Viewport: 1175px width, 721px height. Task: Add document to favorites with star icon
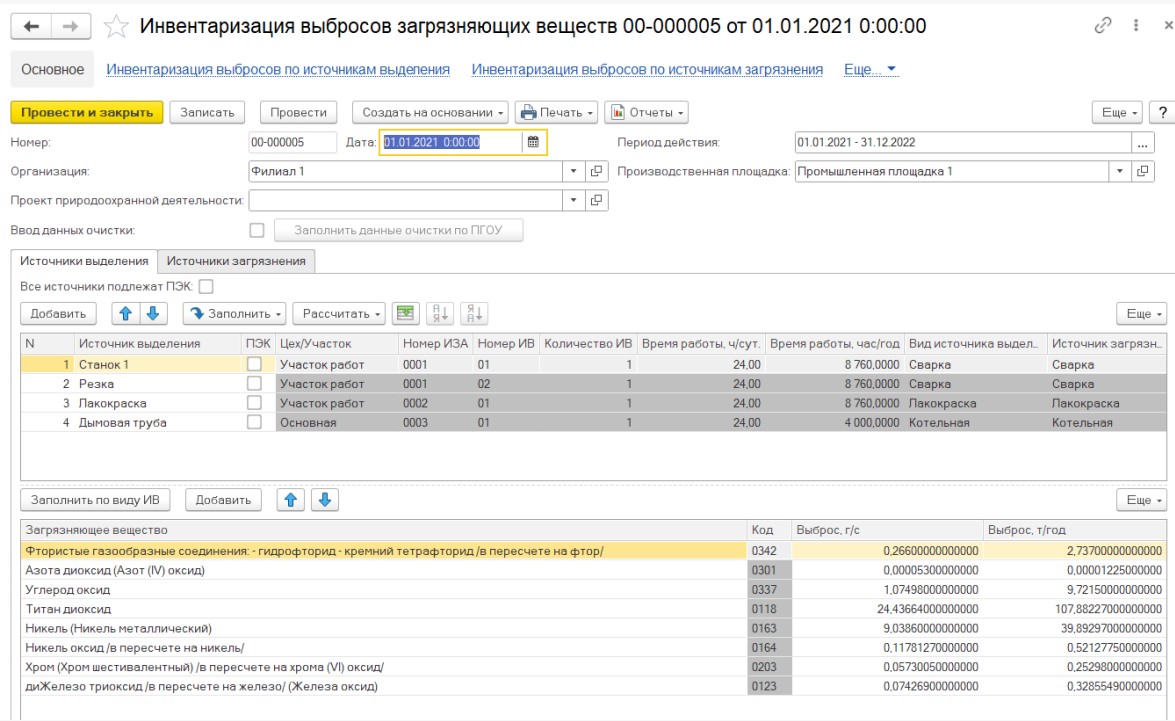click(x=116, y=26)
